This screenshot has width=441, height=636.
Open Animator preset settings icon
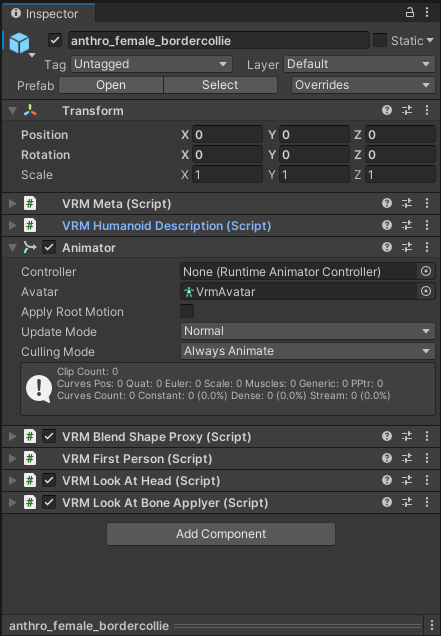pos(407,247)
